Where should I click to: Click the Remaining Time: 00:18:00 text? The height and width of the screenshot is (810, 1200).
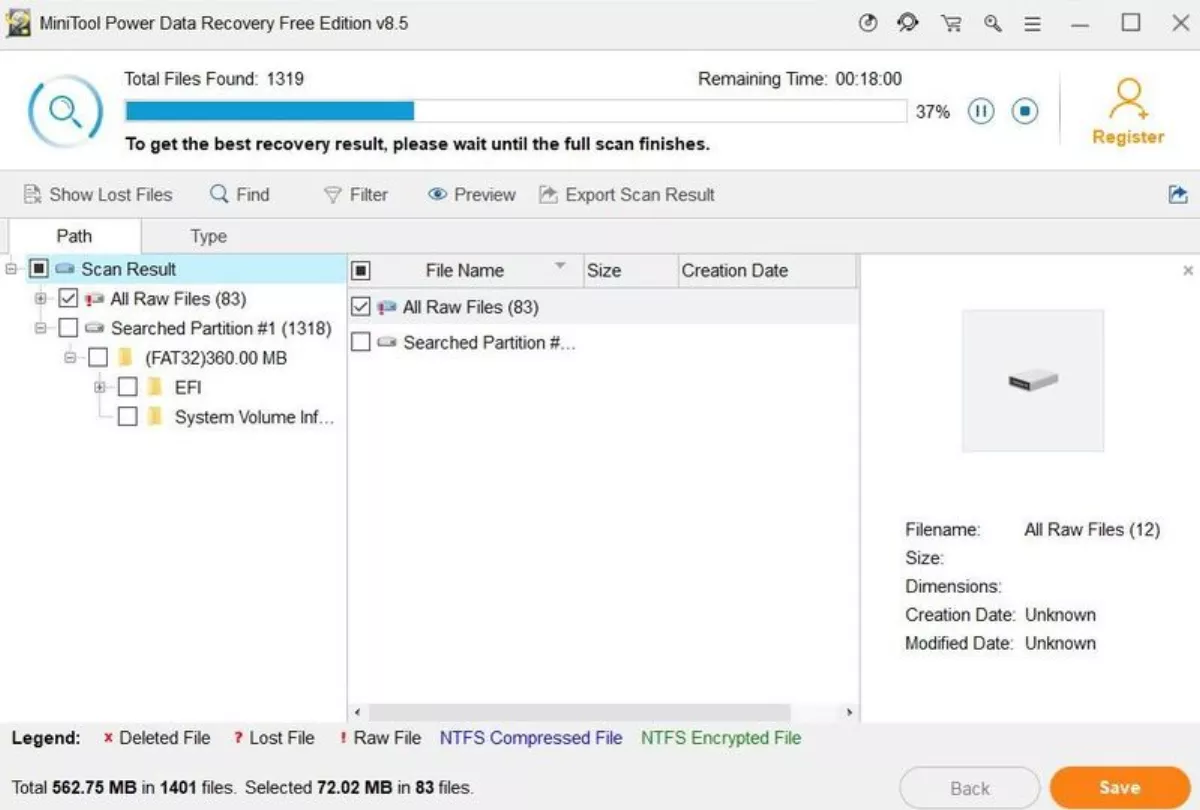click(800, 79)
